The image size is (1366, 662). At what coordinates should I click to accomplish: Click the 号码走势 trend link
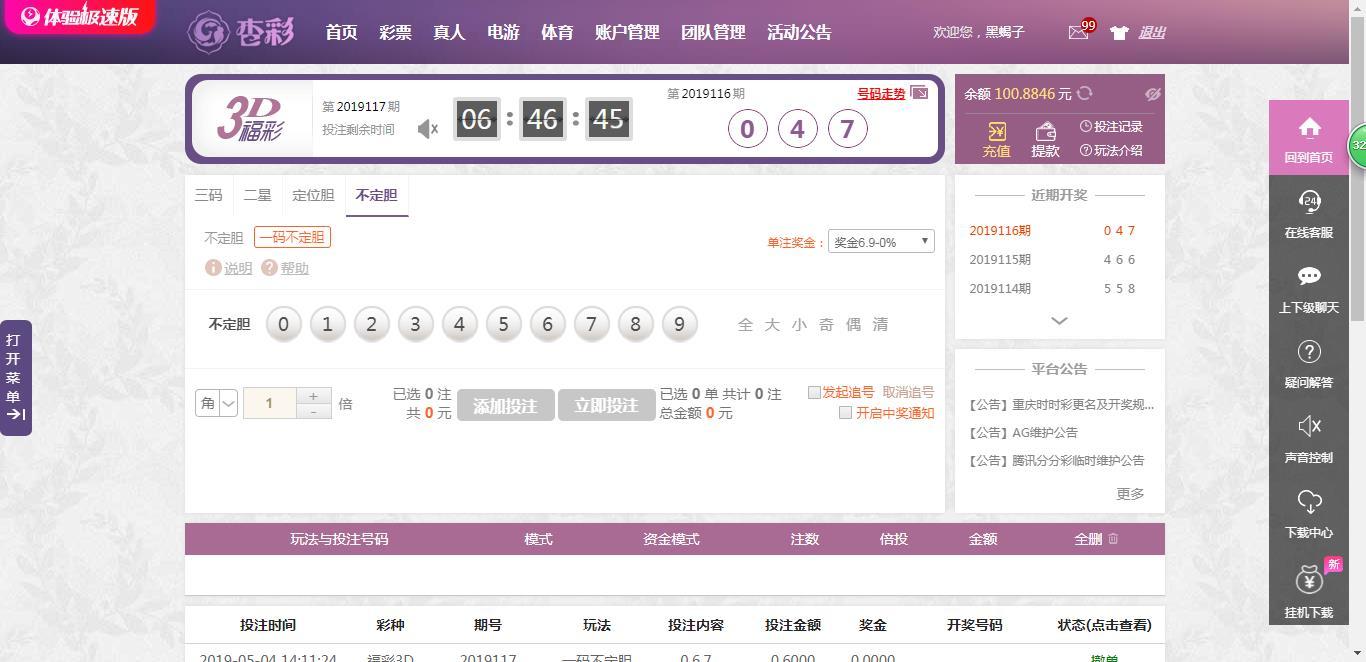tap(881, 94)
